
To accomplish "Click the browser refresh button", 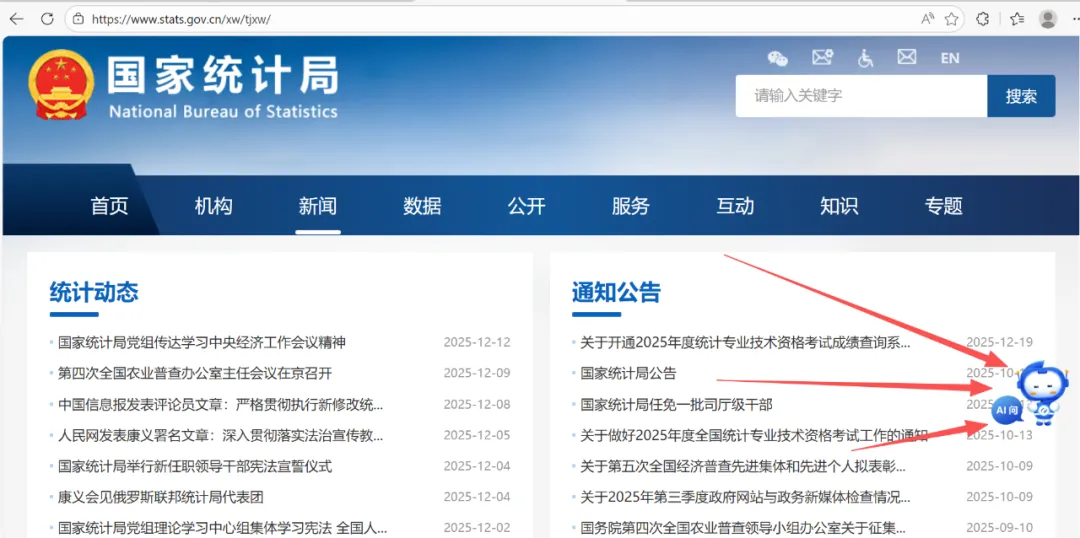I will pyautogui.click(x=47, y=19).
